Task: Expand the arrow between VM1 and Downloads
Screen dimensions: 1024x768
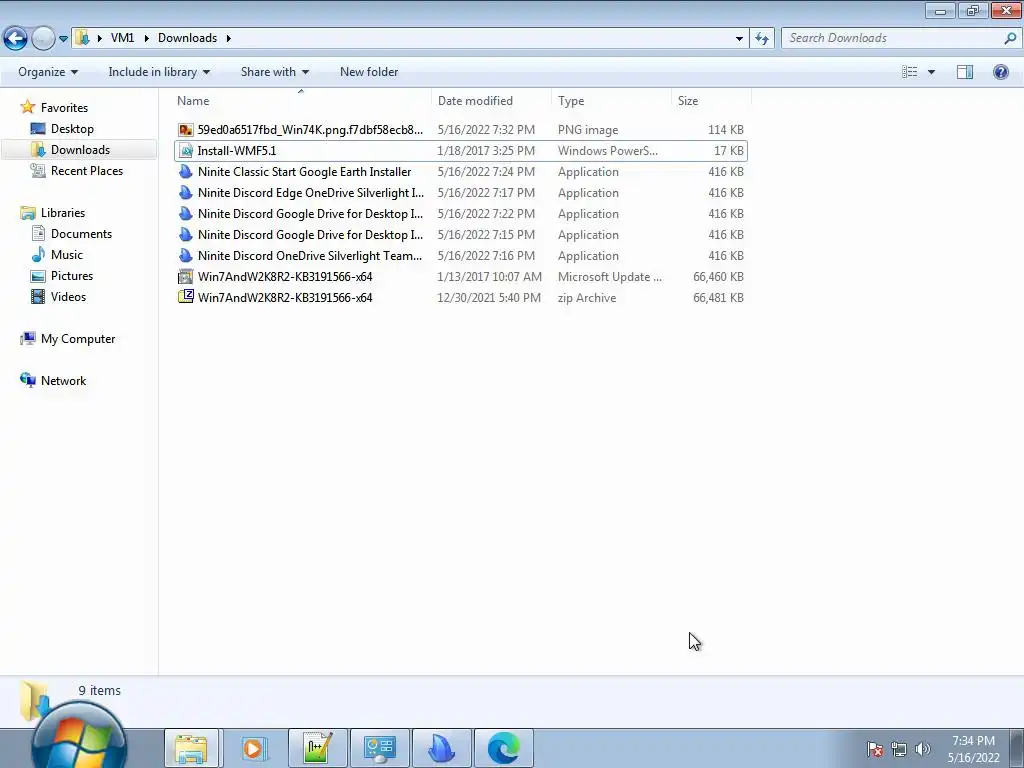Action: click(146, 38)
